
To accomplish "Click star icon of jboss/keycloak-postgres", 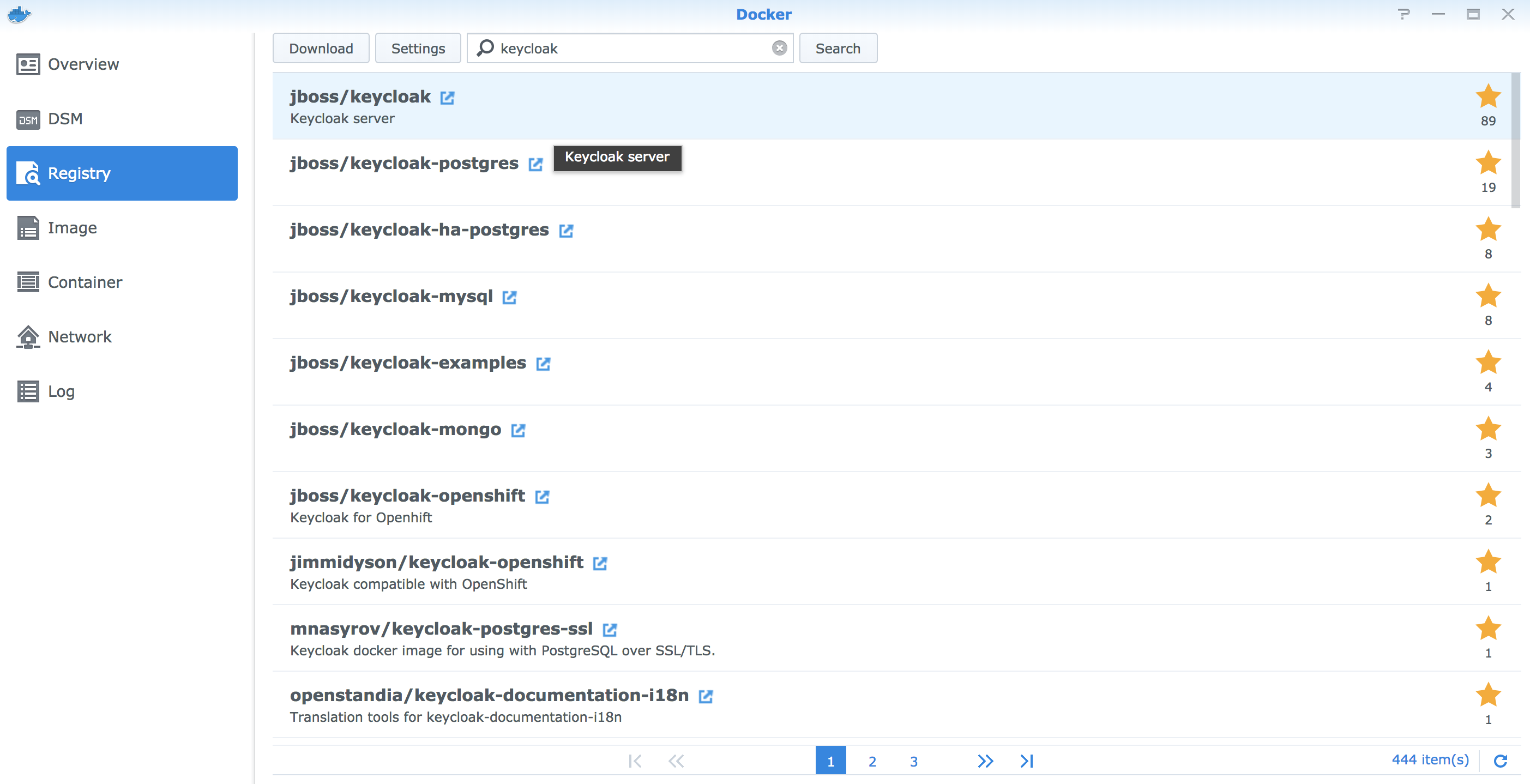I will click(1488, 164).
